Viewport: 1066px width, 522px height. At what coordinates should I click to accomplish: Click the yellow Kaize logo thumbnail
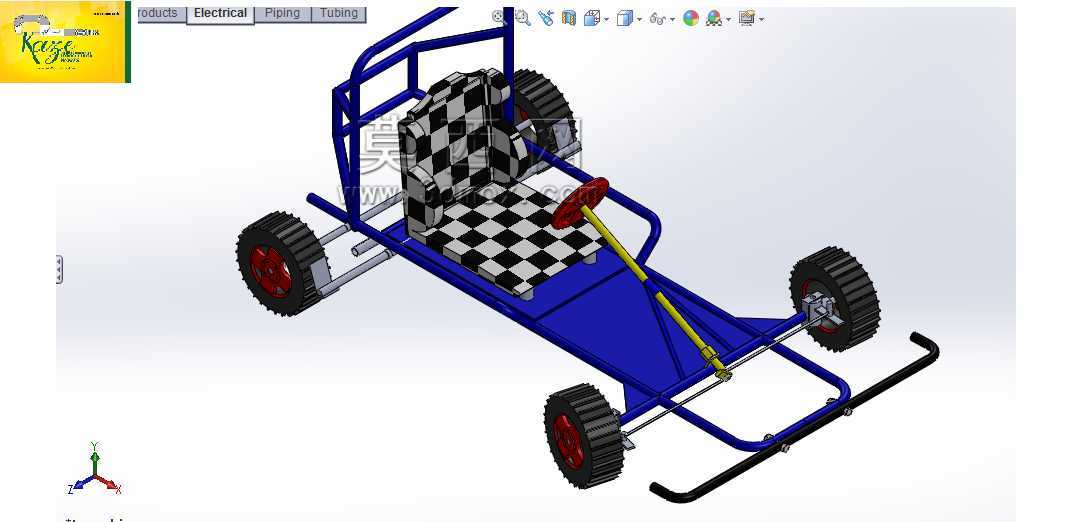click(64, 42)
